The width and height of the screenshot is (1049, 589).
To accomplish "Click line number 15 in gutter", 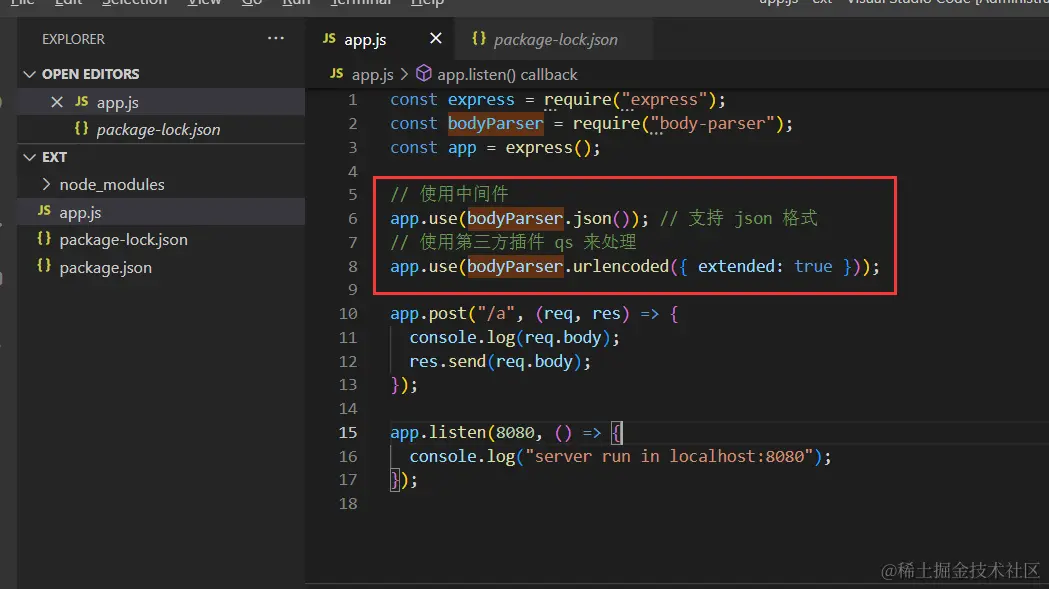I will point(348,432).
